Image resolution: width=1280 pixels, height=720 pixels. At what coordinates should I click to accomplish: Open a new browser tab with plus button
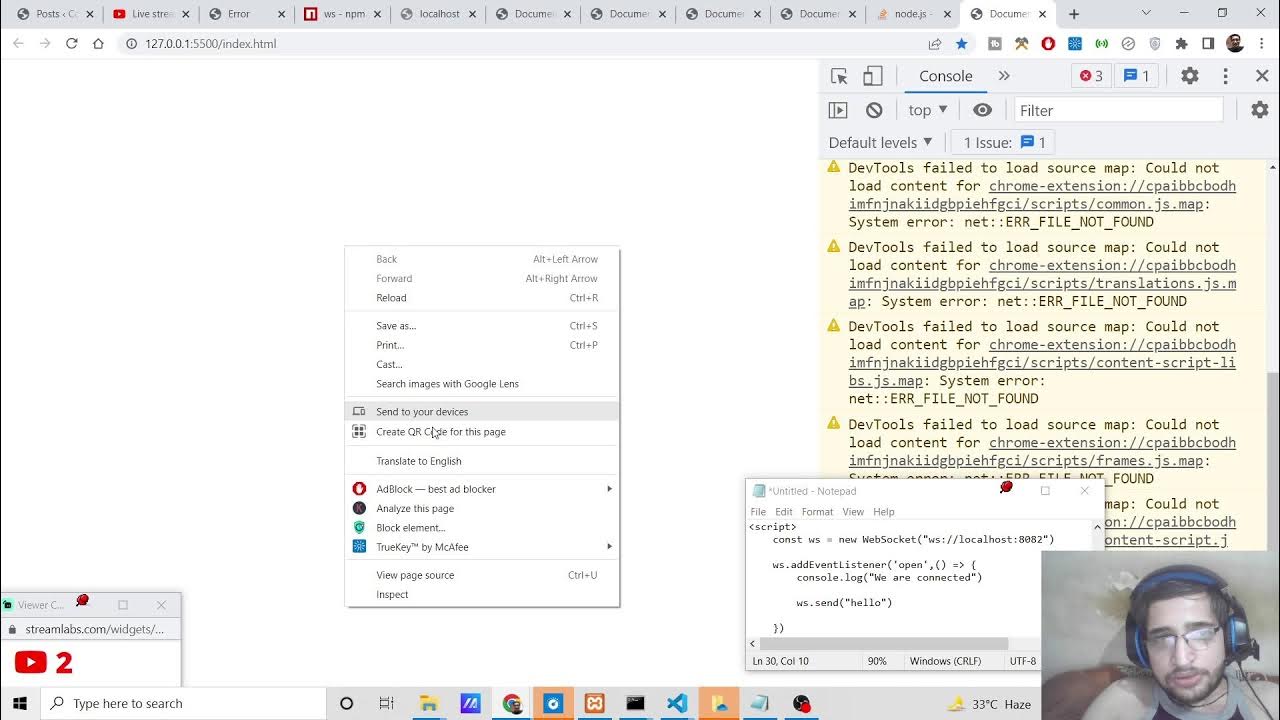coord(1074,14)
